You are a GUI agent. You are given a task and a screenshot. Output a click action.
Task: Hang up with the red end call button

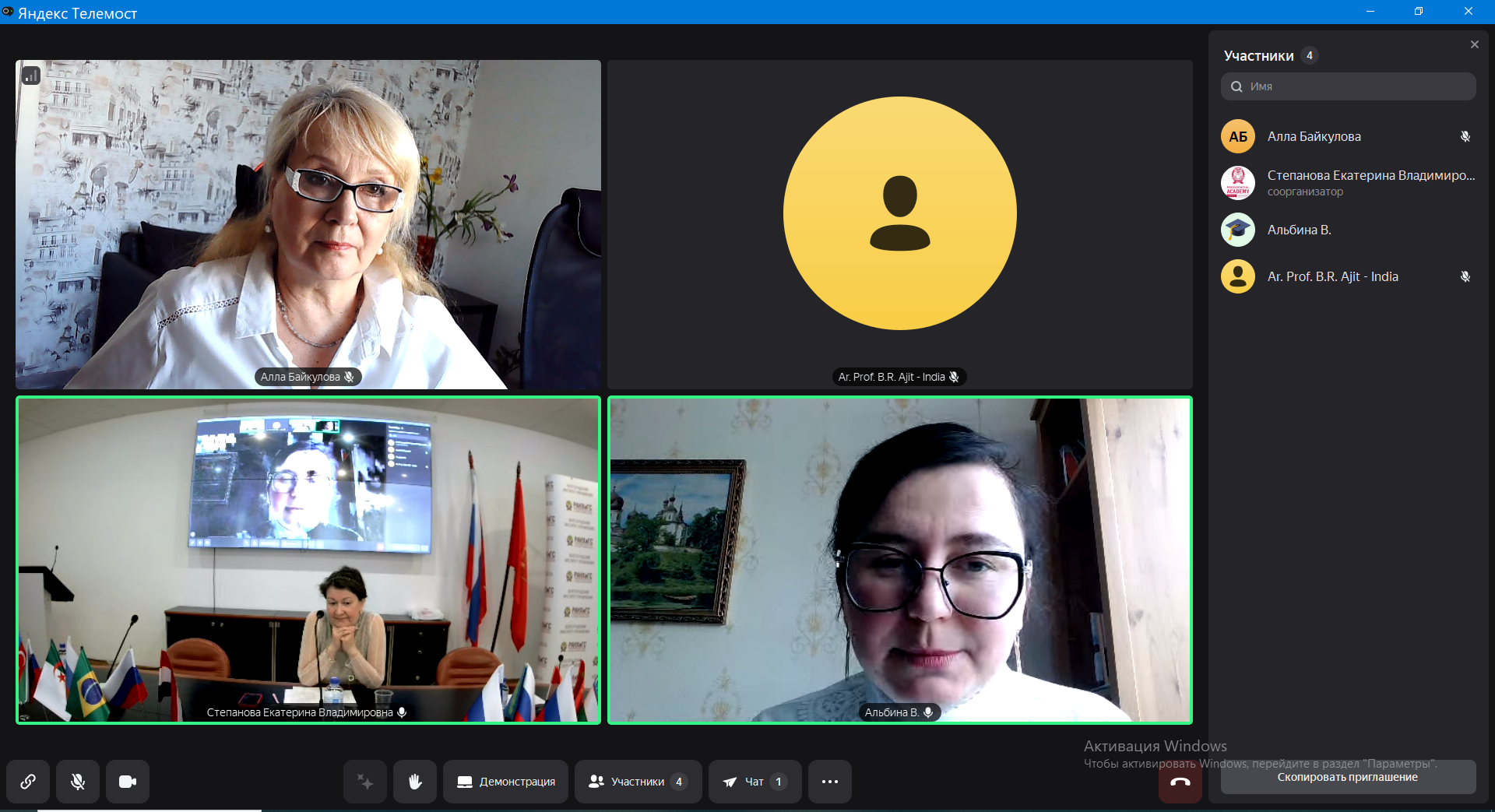click(x=1180, y=783)
